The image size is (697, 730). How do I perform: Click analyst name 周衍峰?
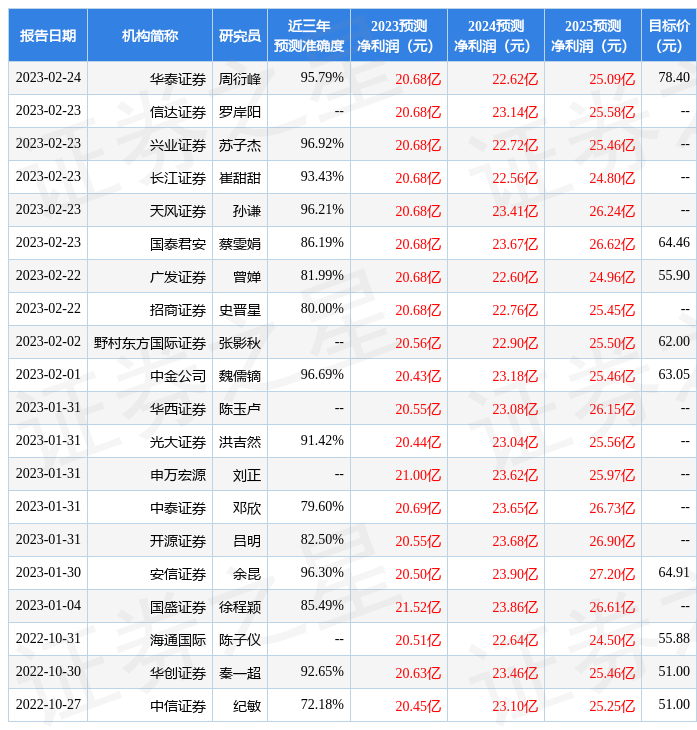[240, 79]
